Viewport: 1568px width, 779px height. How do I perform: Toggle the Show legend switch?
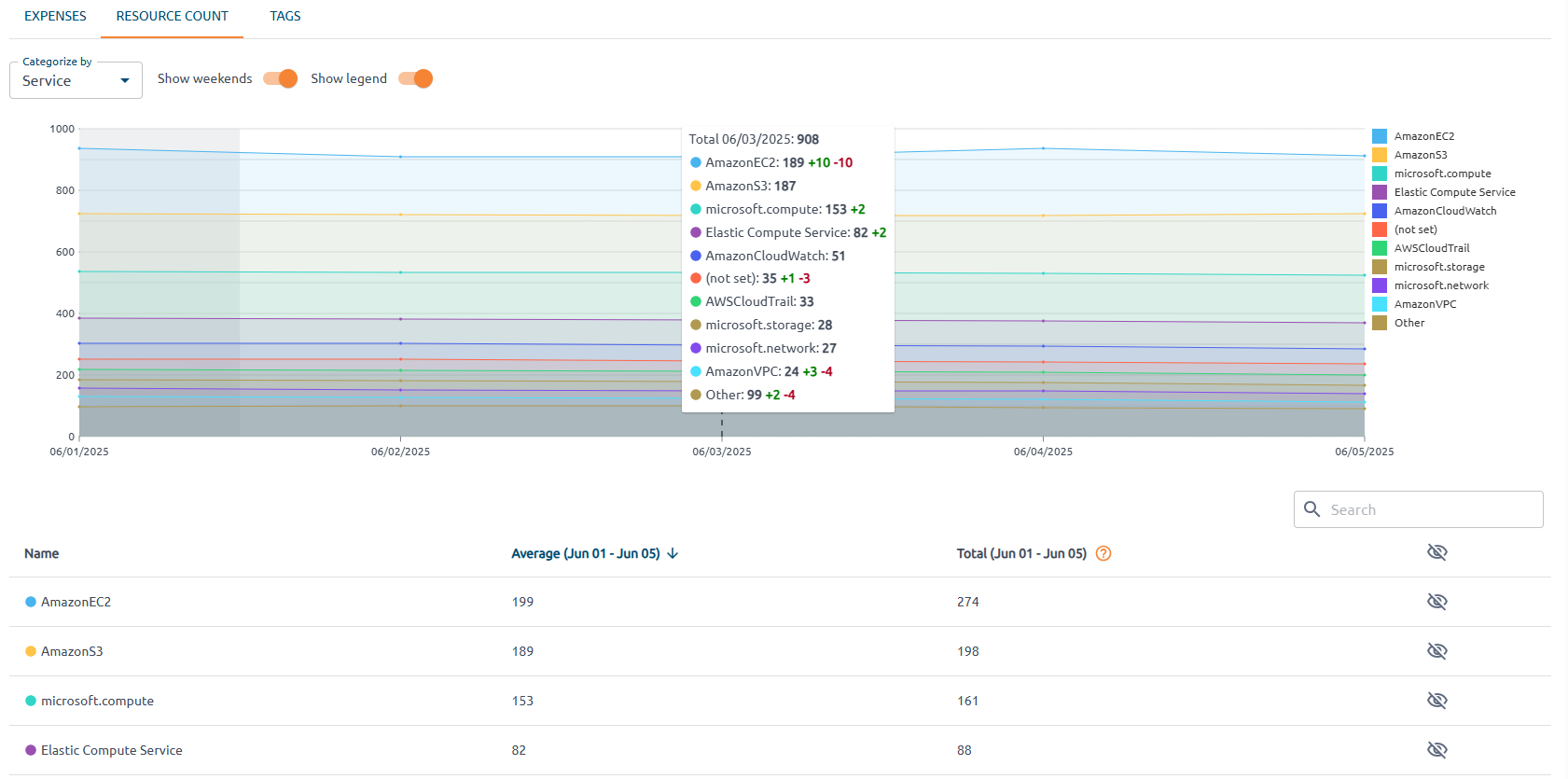pyautogui.click(x=415, y=78)
